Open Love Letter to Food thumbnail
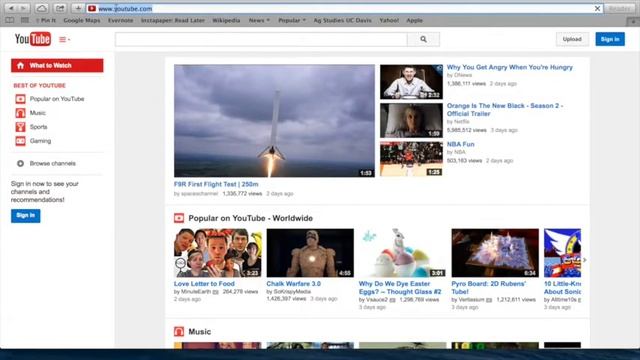640x360 pixels. tap(218, 253)
